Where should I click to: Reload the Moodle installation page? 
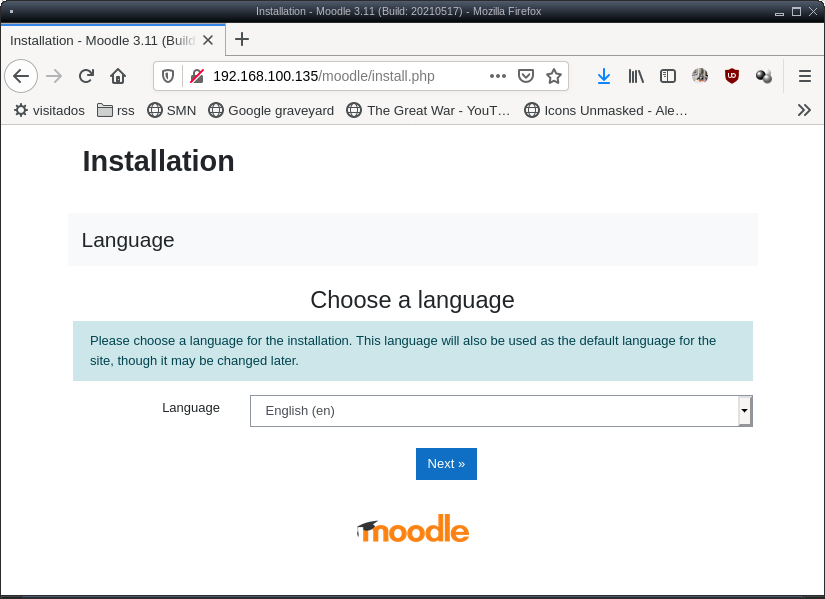coord(86,76)
